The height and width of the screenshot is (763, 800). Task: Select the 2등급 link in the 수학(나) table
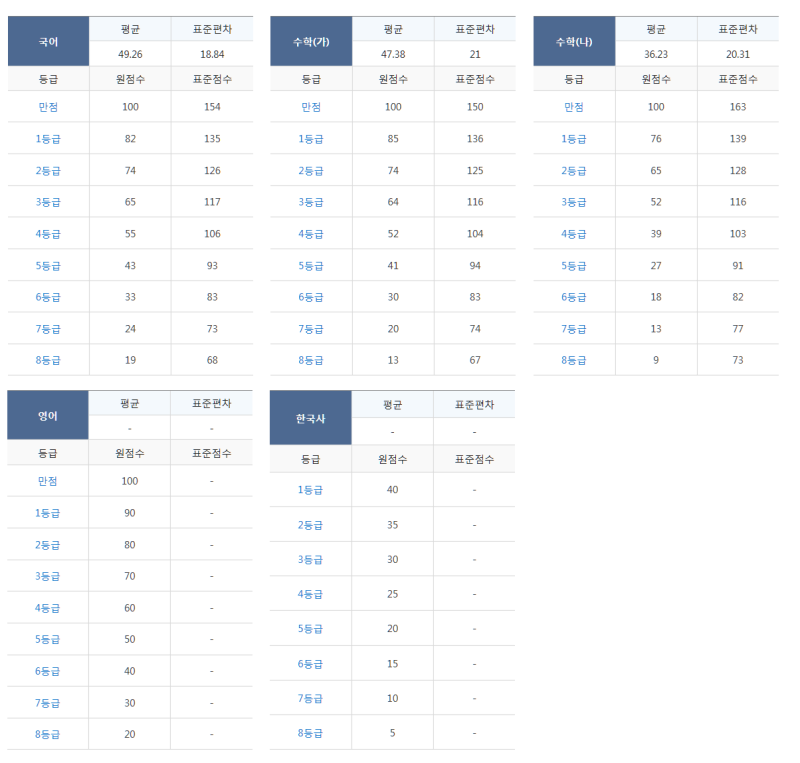(x=573, y=170)
